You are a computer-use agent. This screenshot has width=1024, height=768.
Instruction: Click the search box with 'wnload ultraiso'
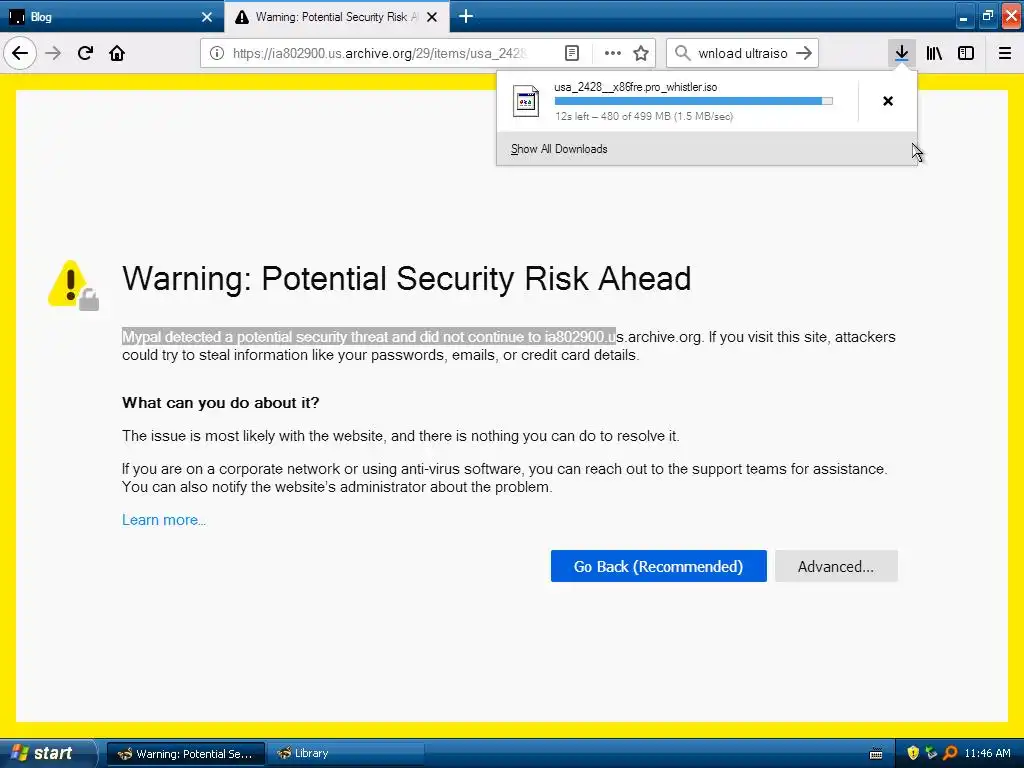(x=743, y=53)
